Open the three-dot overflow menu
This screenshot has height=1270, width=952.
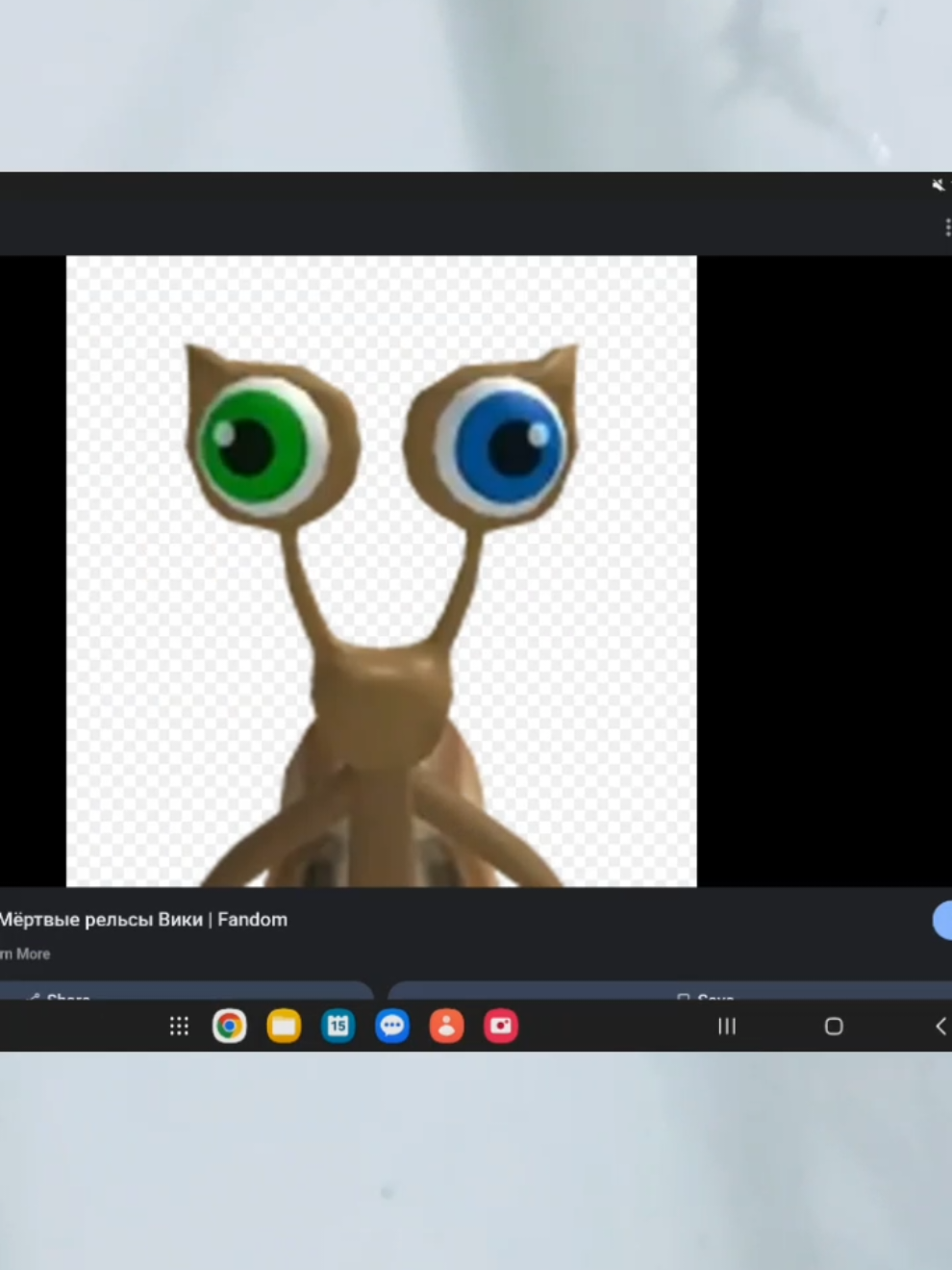point(947,227)
